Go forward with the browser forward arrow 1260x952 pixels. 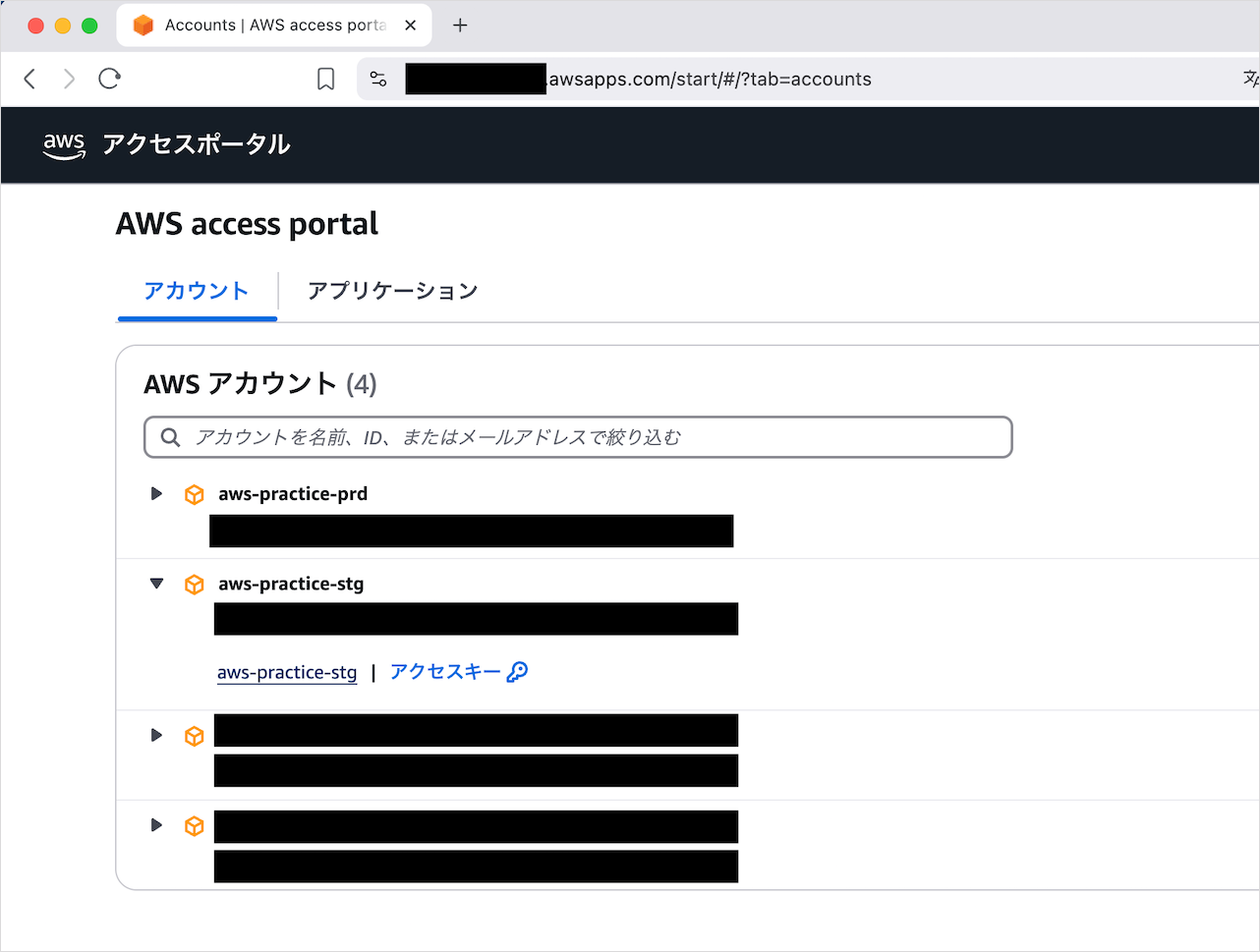(x=69, y=79)
